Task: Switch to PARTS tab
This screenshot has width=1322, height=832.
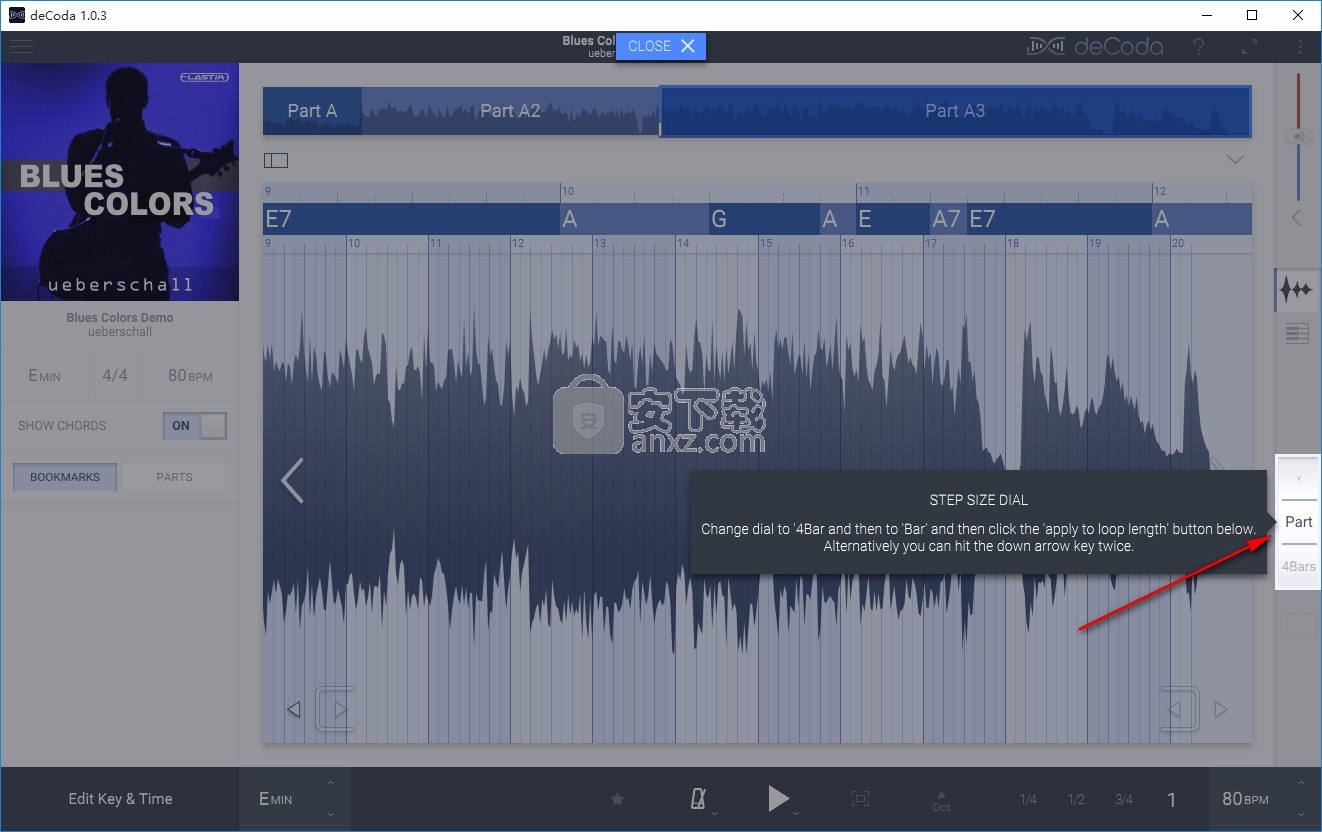Action: (174, 477)
